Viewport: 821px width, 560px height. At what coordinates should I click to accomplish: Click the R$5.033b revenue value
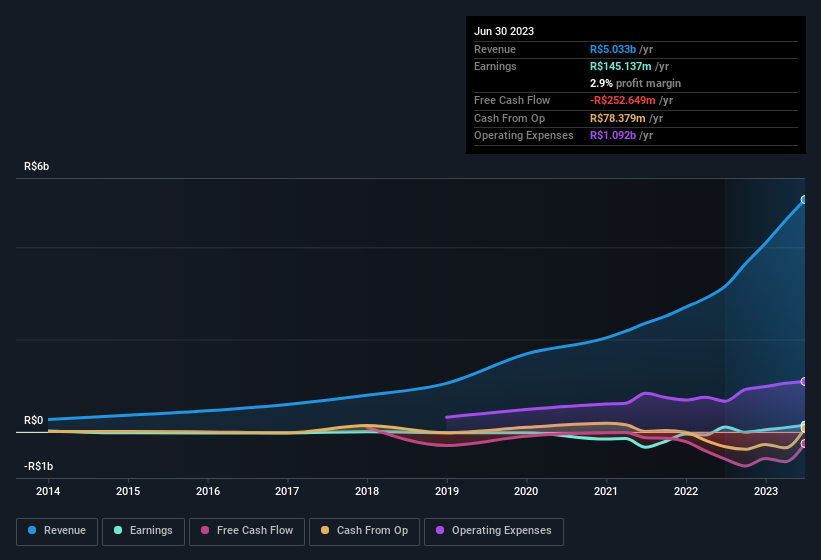(x=613, y=49)
